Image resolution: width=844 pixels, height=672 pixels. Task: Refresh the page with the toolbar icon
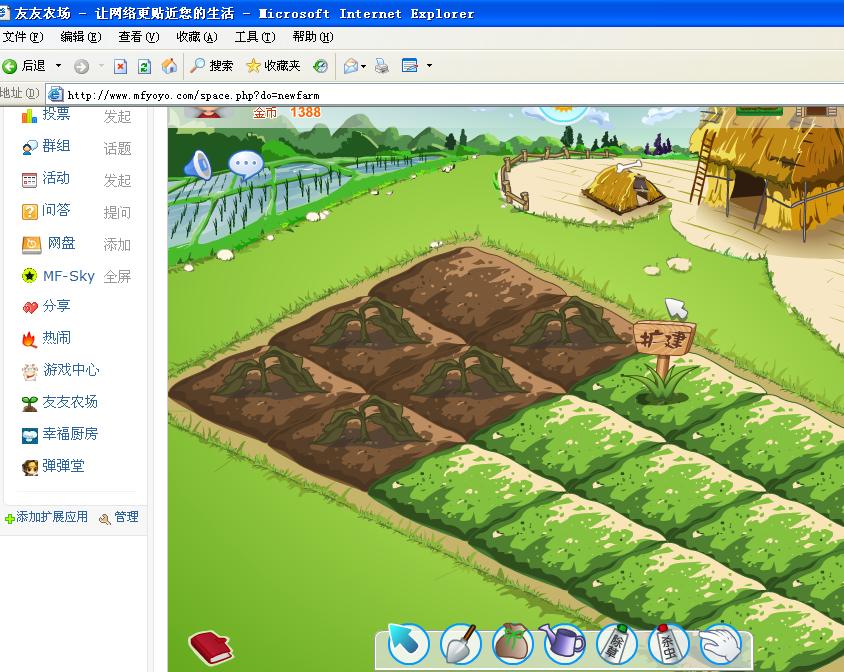(144, 66)
